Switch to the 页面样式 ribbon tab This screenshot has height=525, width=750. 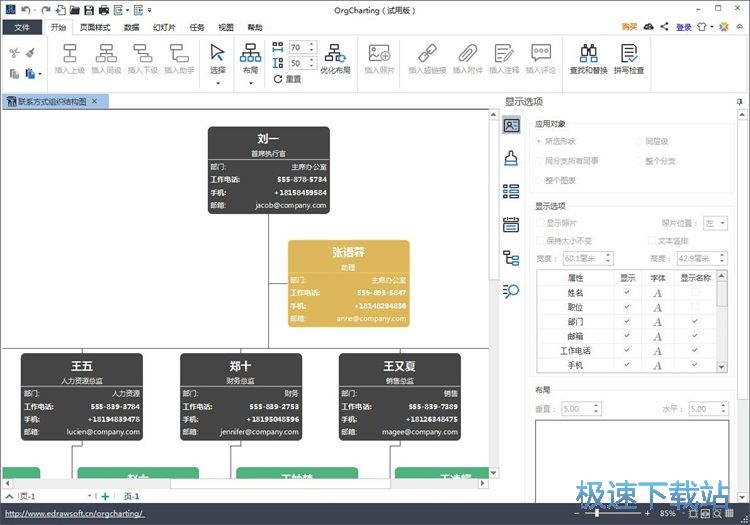(x=95, y=27)
